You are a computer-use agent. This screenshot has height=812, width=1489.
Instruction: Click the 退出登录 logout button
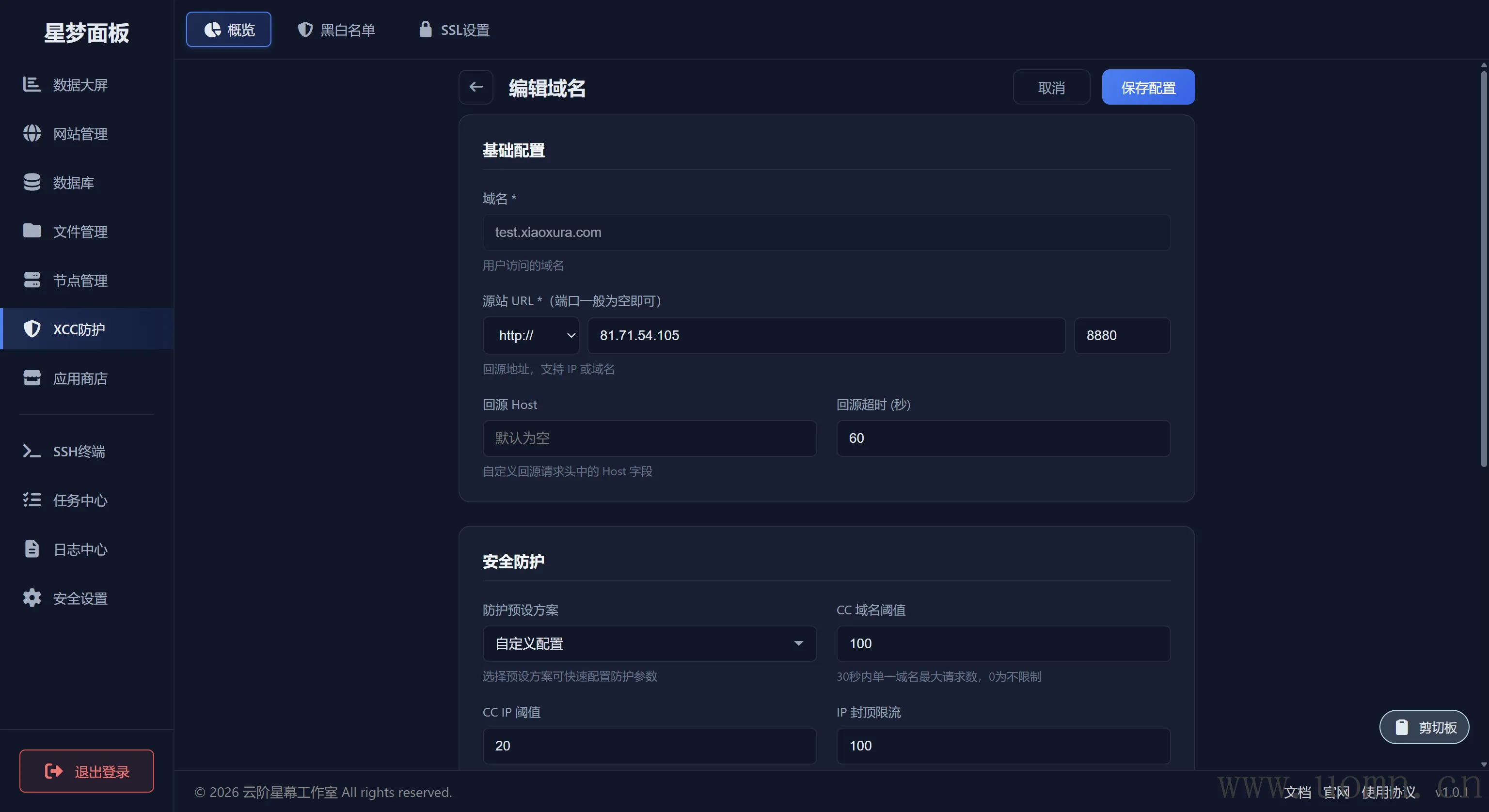[x=87, y=771]
